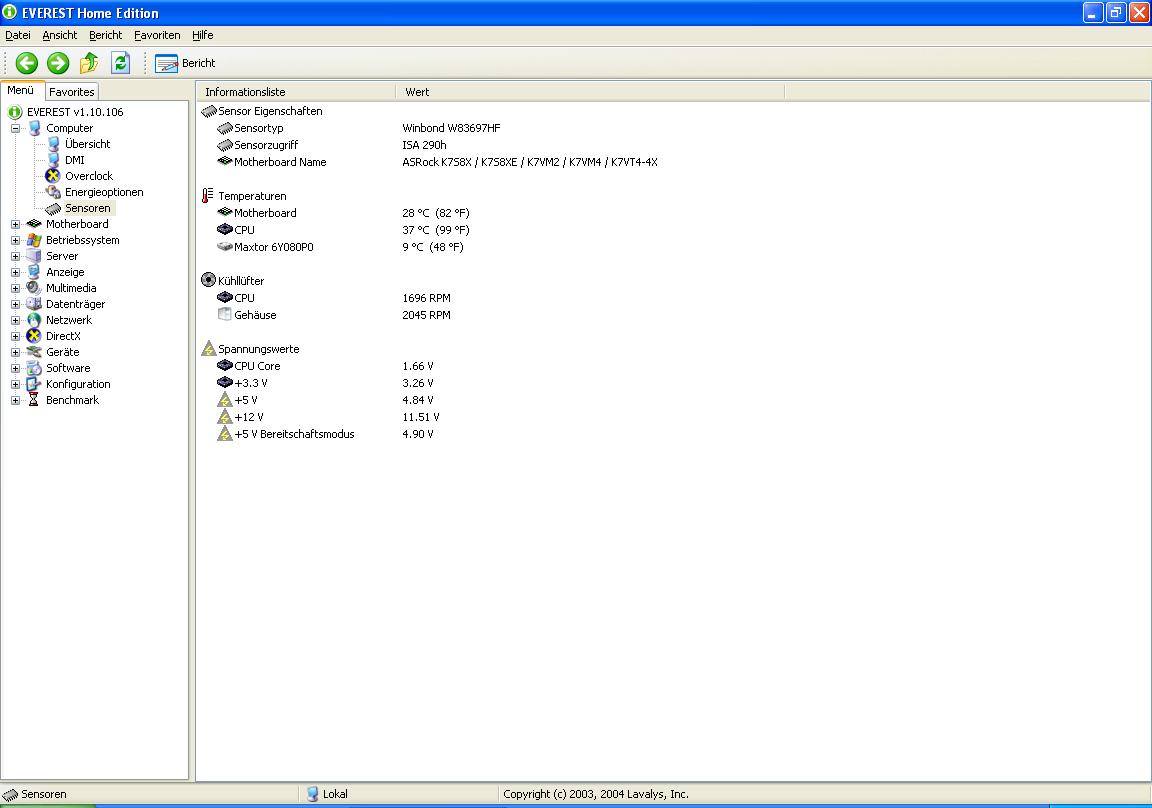Click the Datenträger disk icon
This screenshot has width=1152, height=808.
coord(34,304)
